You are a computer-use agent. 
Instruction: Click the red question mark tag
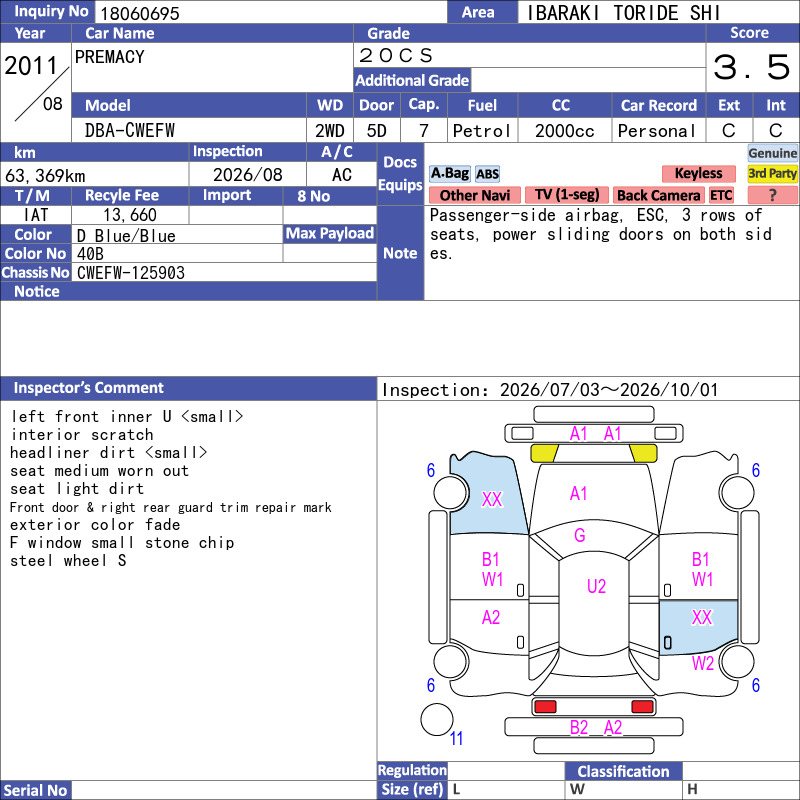point(772,195)
